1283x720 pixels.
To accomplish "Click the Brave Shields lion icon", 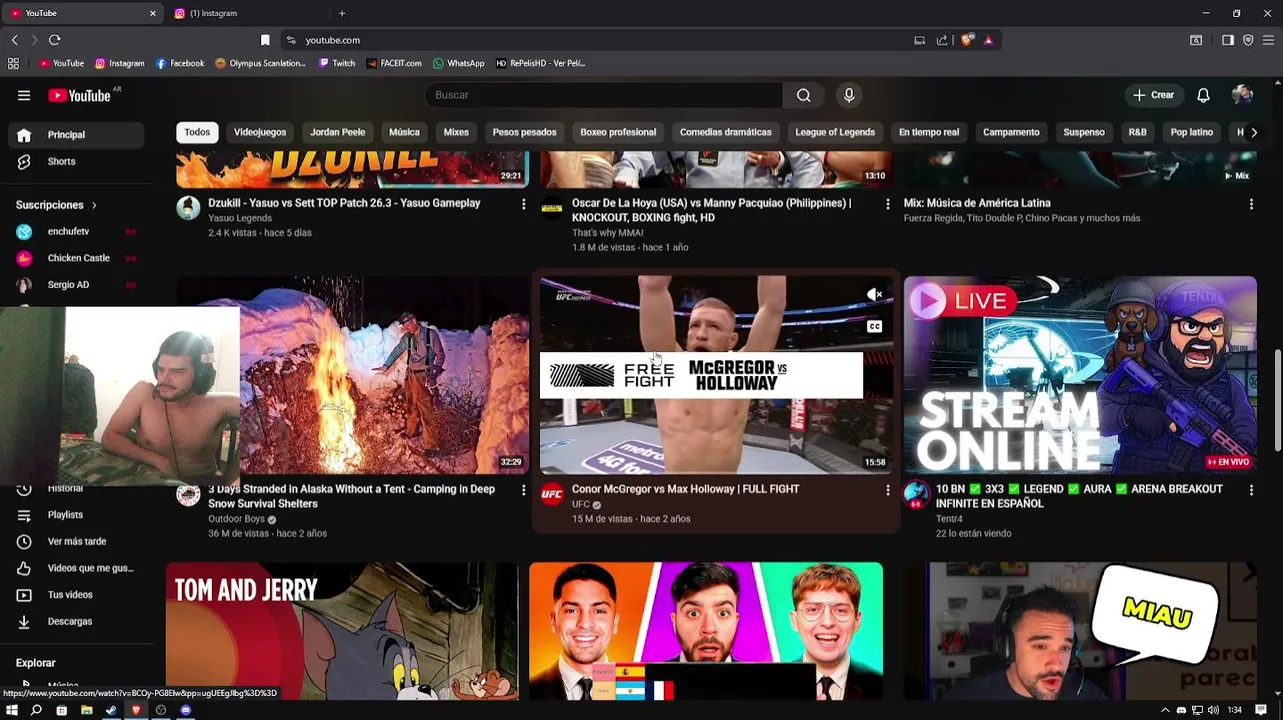I will [x=967, y=40].
